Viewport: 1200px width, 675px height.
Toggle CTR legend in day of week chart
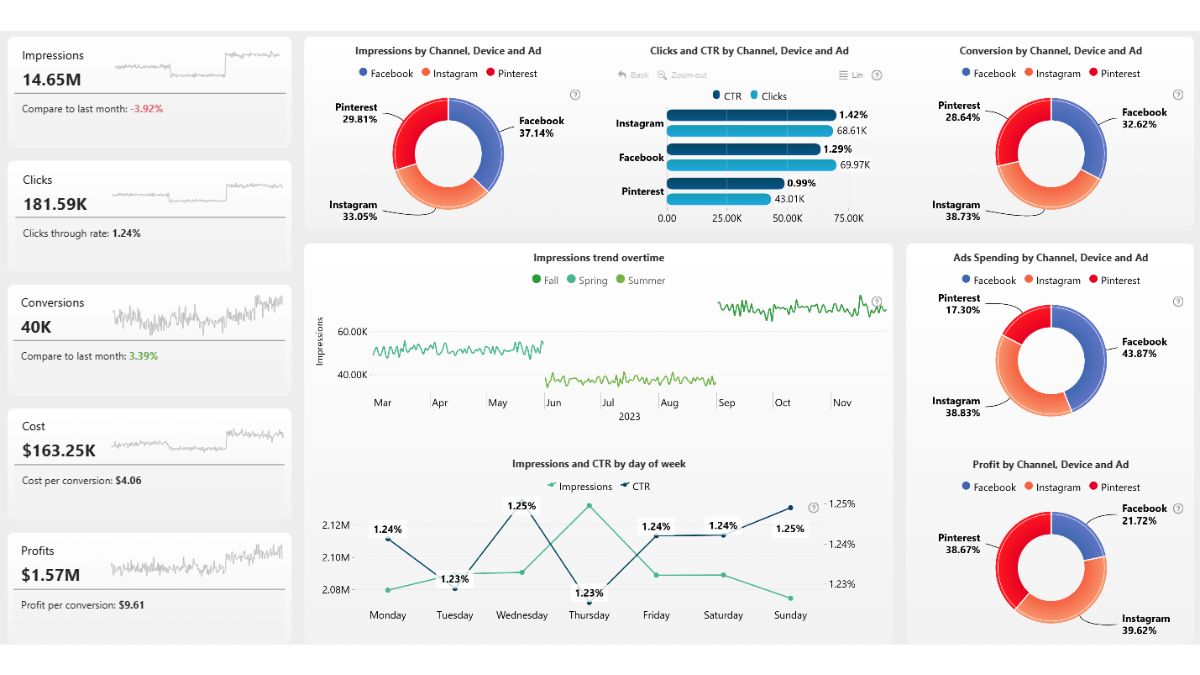635,486
